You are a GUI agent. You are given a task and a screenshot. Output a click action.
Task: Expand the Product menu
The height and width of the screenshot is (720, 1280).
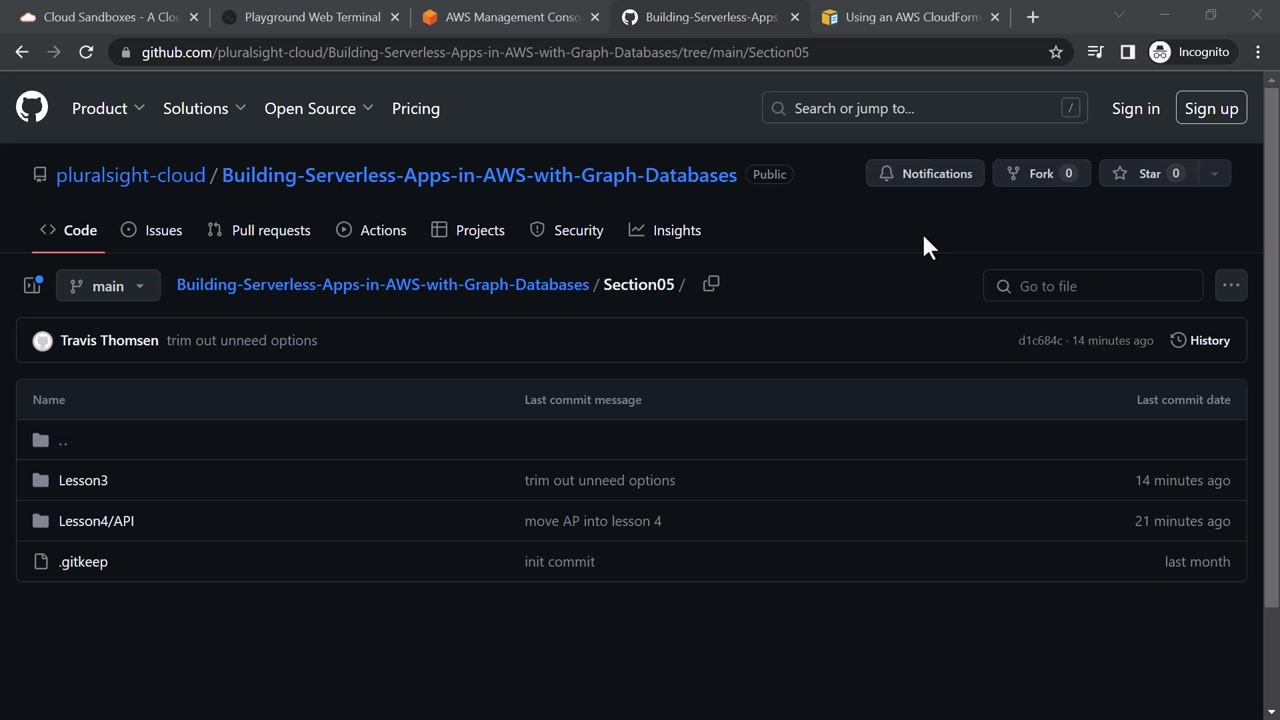tap(108, 108)
